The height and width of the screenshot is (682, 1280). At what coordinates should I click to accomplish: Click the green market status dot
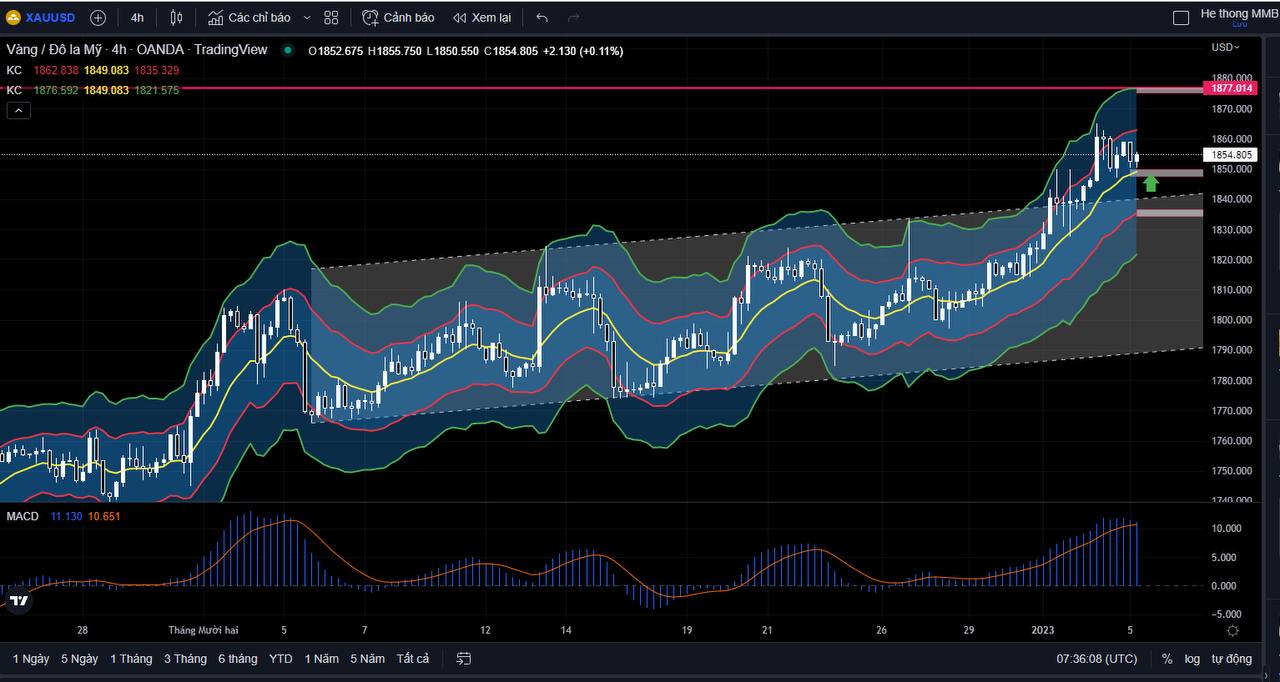point(288,50)
